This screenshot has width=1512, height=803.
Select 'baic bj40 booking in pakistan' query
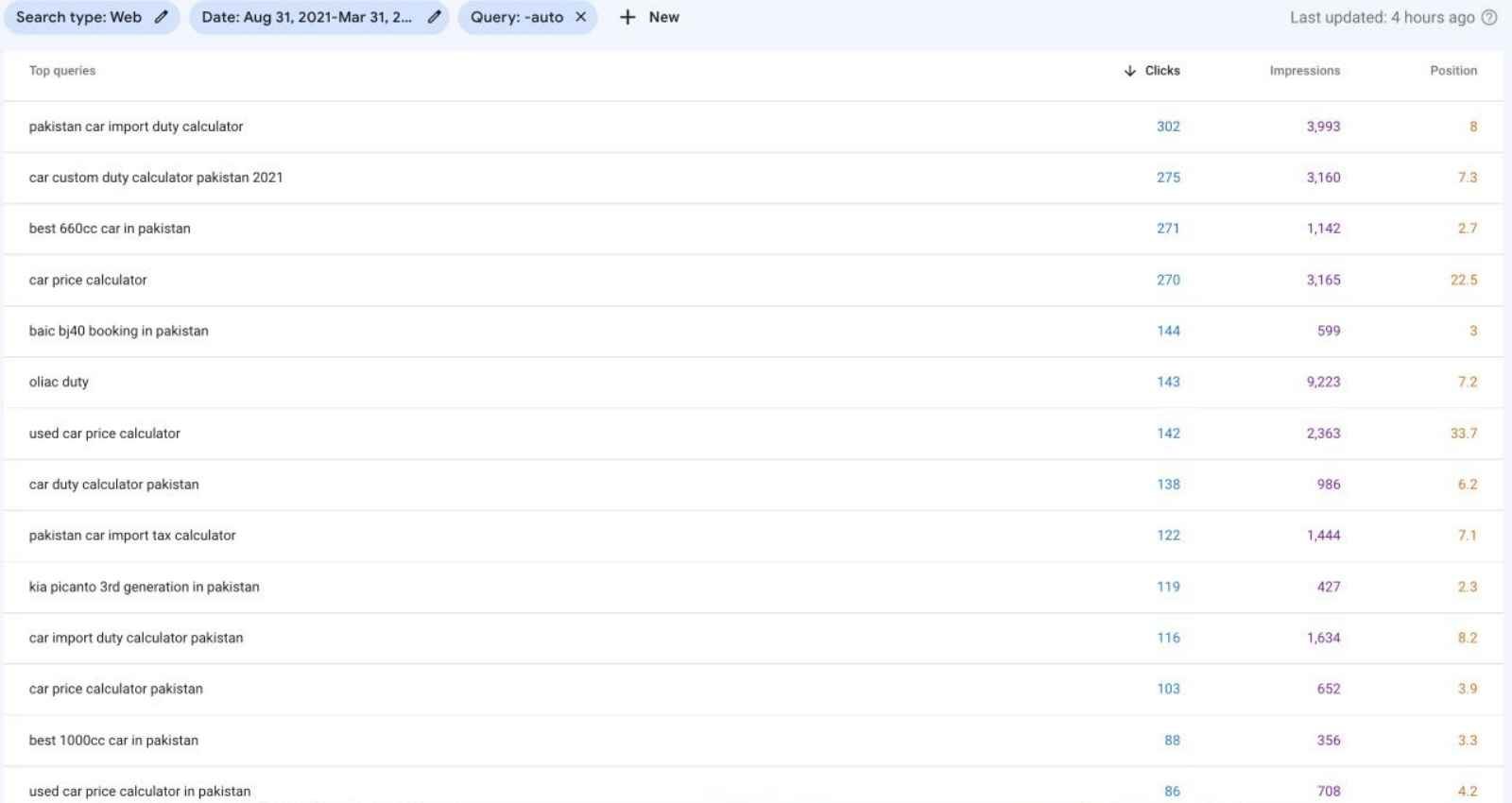pyautogui.click(x=118, y=331)
